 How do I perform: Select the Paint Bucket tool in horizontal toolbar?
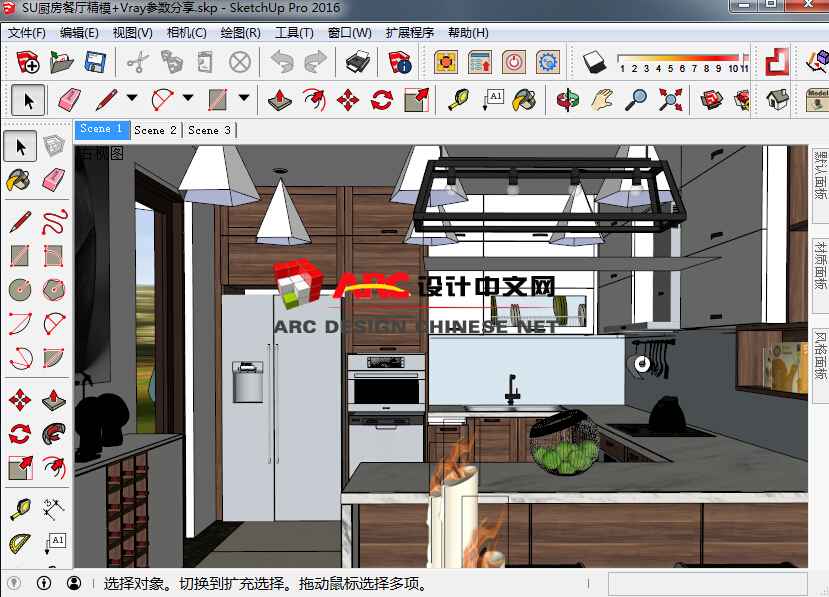tap(524, 99)
